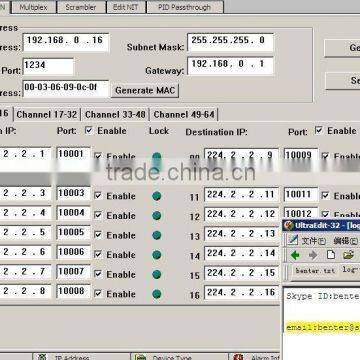The width and height of the screenshot is (360, 360).
Task: Click the Skype ID line in UltraEdit
Action: click(323, 296)
